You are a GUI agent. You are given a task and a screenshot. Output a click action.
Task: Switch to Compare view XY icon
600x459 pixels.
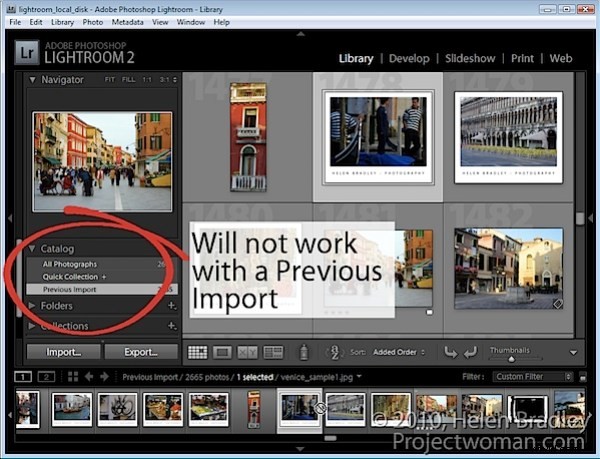tap(247, 352)
